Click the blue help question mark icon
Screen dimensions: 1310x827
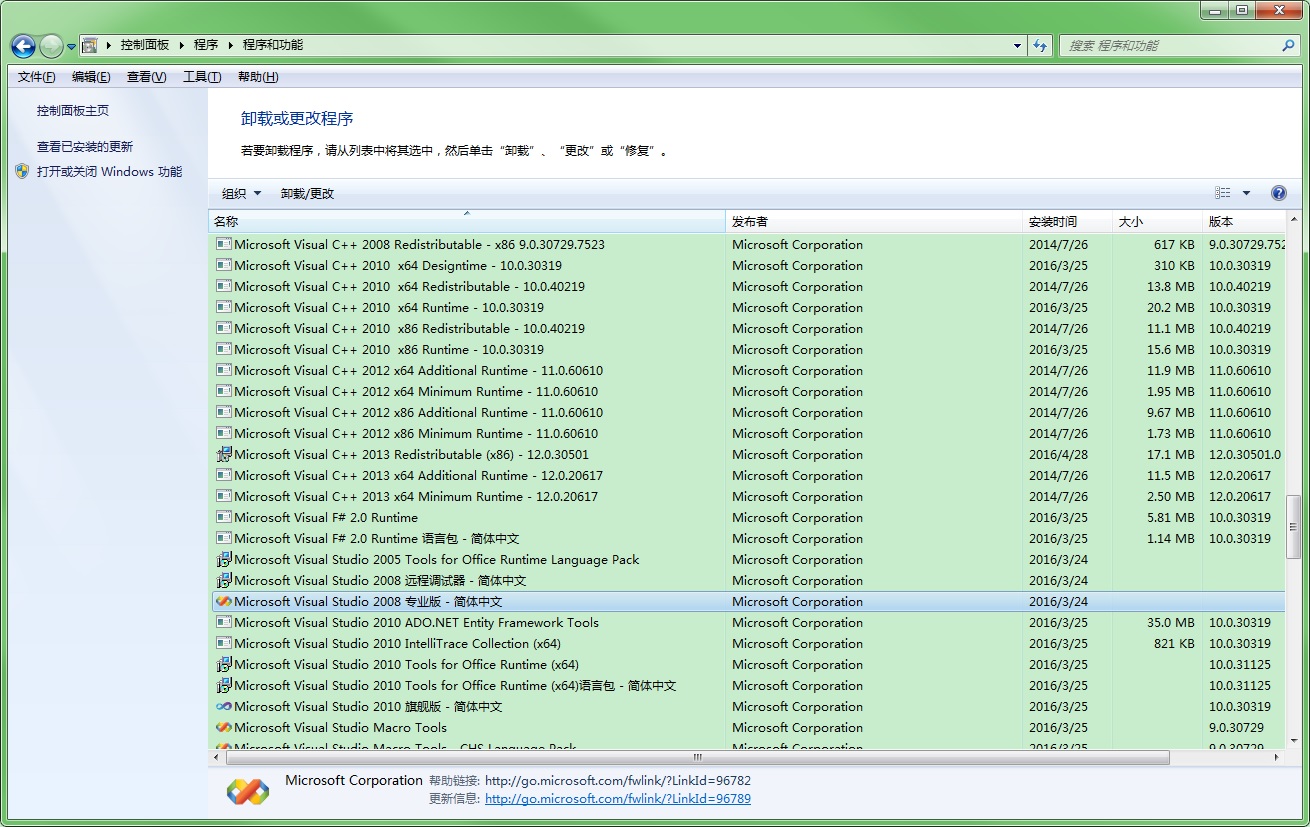coord(1278,193)
